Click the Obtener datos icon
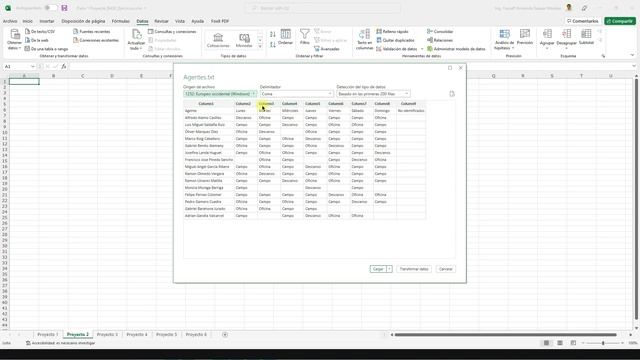 pyautogui.click(x=15, y=34)
